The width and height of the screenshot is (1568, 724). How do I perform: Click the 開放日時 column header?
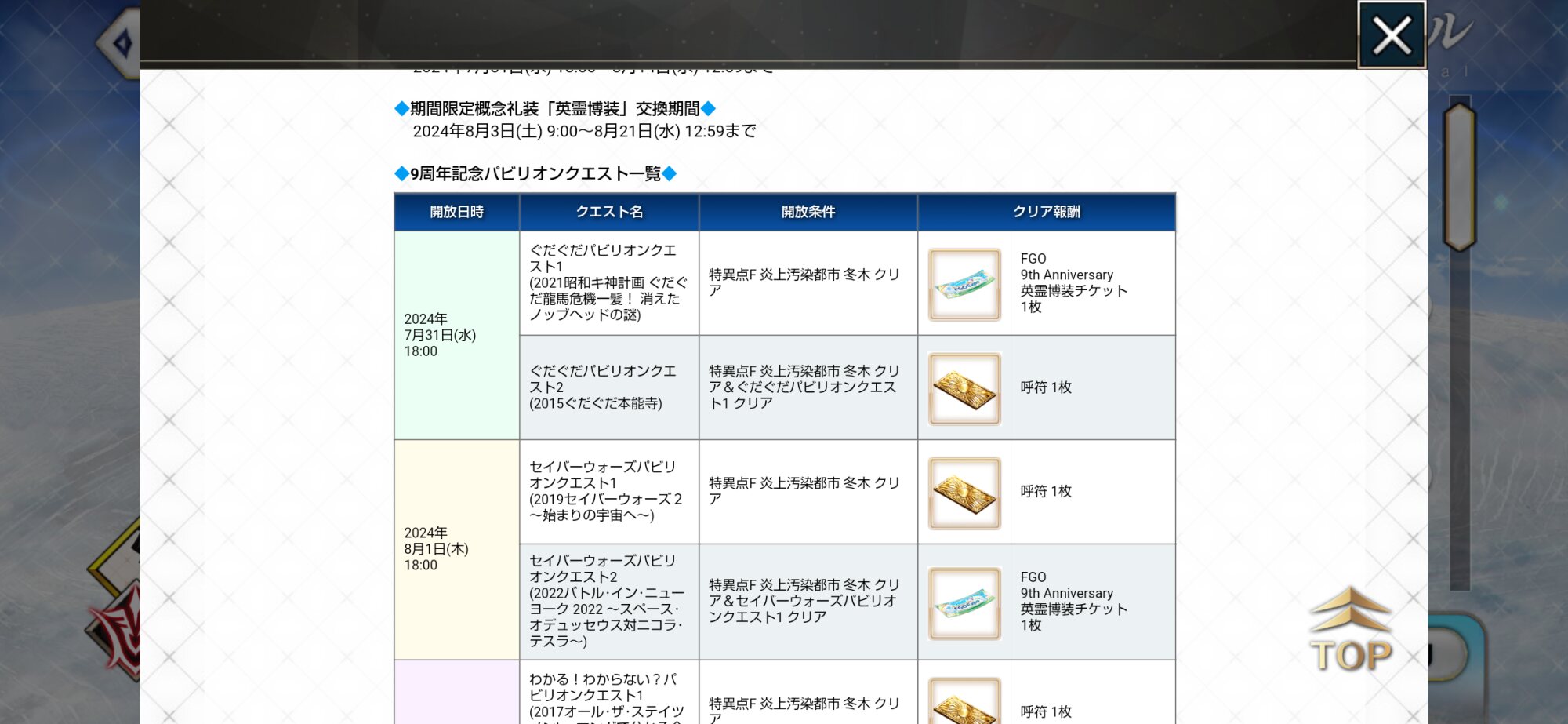[x=456, y=212]
